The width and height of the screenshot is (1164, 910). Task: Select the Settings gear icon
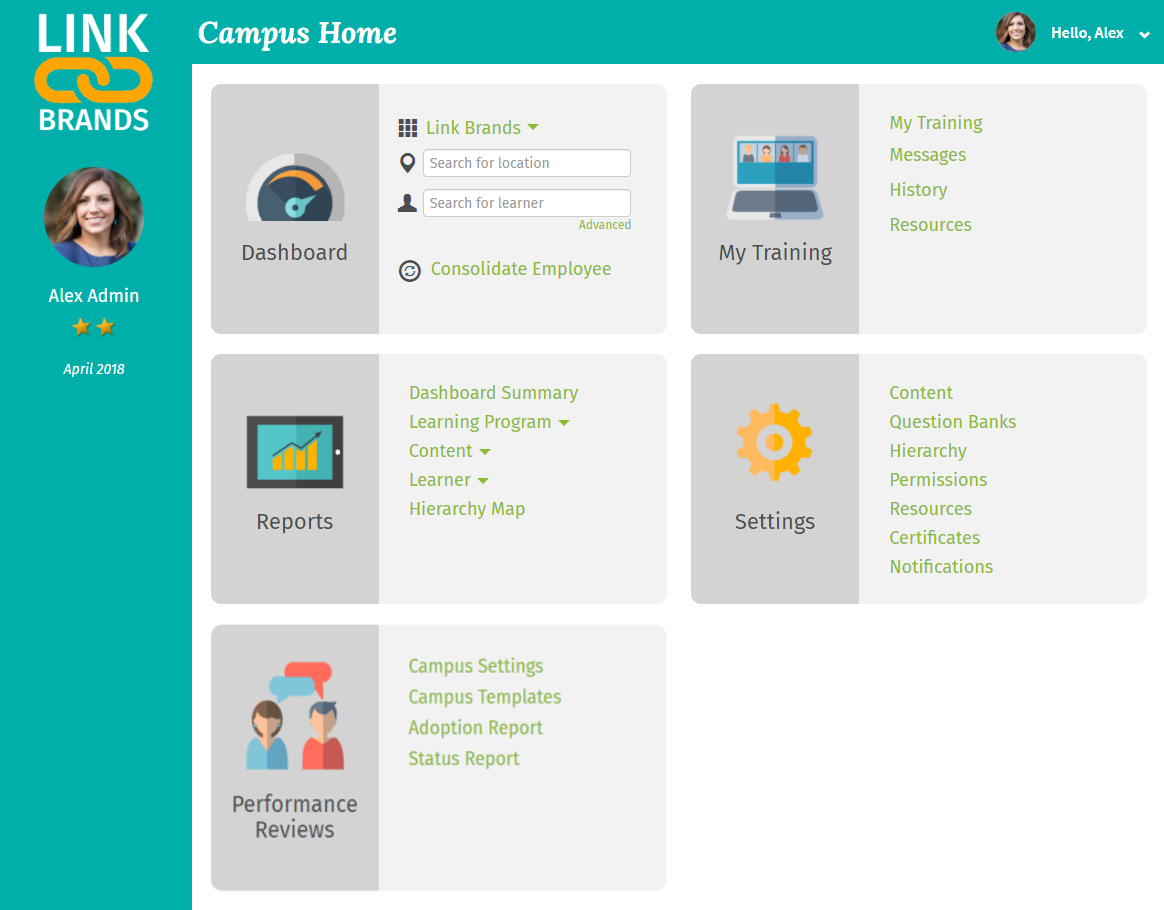click(775, 441)
